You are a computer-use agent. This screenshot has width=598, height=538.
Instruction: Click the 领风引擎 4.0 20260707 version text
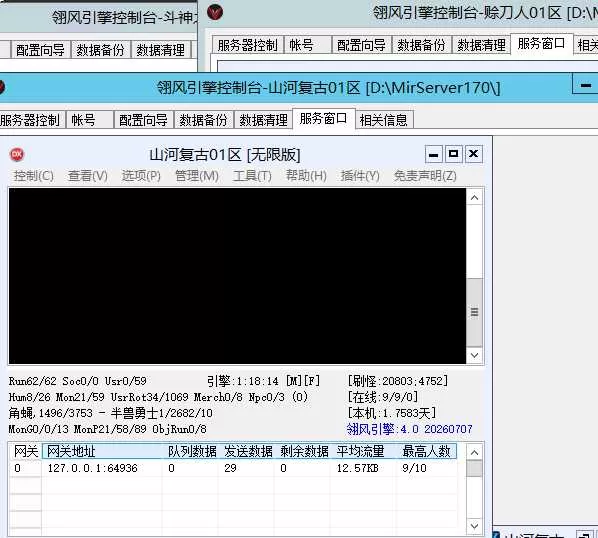click(x=409, y=429)
